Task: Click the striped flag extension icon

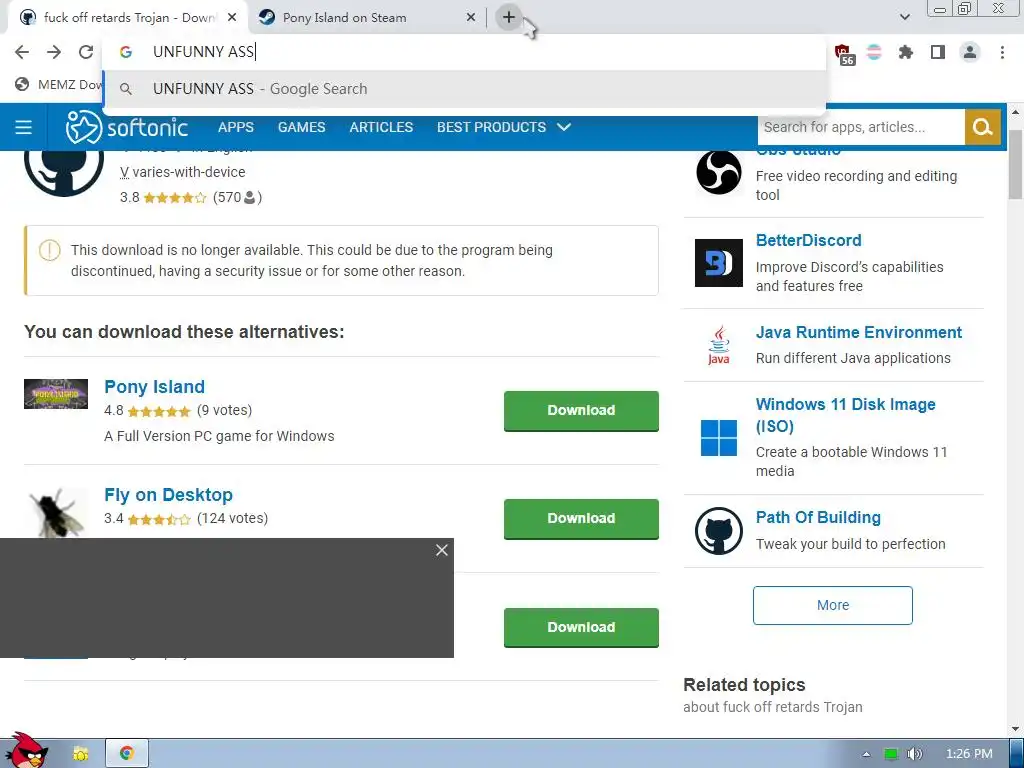Action: 874,52
